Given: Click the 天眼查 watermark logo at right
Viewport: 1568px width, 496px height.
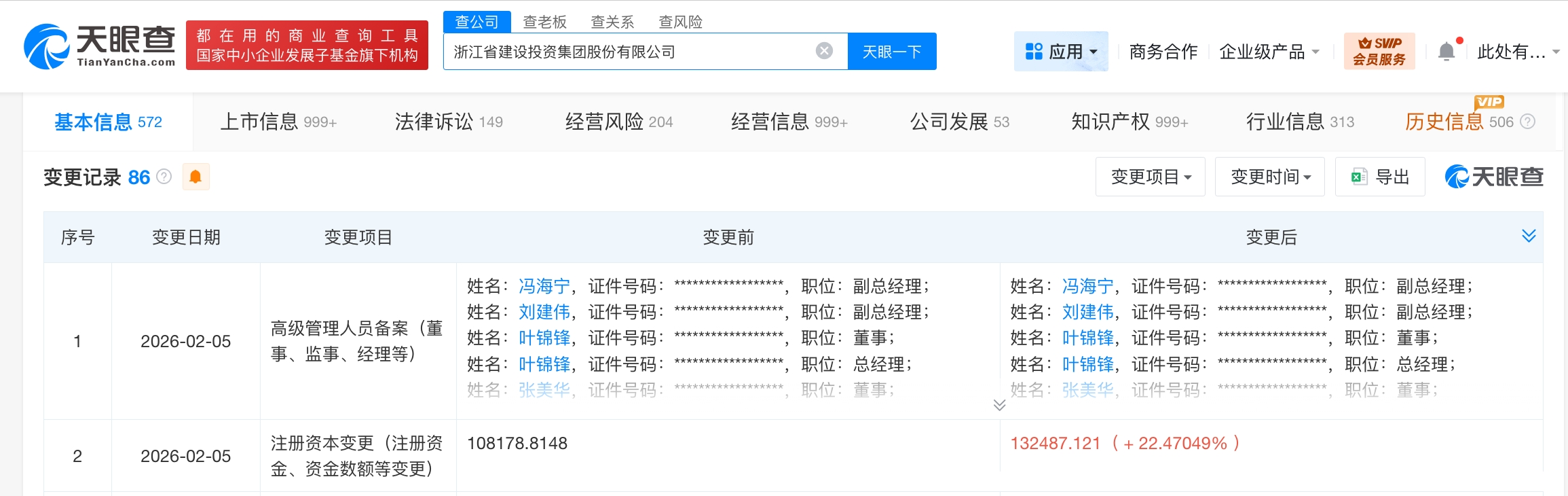Looking at the screenshot, I should click(x=1493, y=177).
